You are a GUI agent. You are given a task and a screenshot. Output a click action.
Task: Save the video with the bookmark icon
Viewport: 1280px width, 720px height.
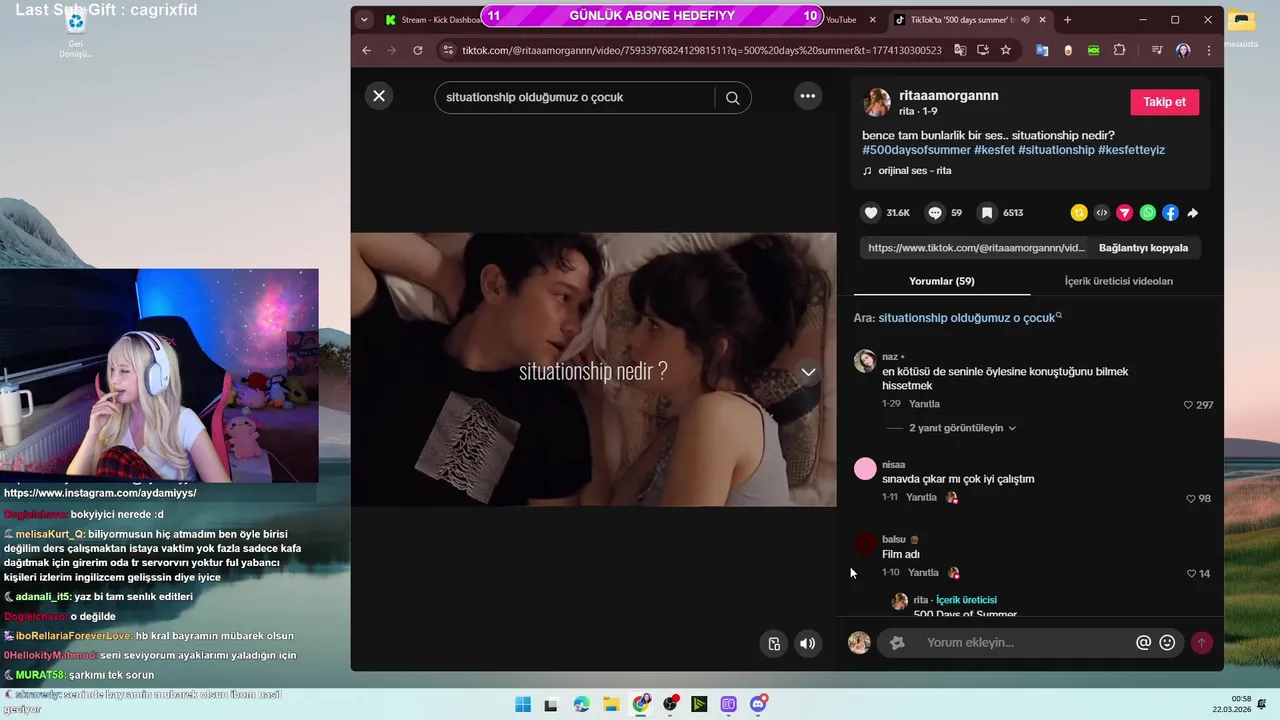pos(987,212)
